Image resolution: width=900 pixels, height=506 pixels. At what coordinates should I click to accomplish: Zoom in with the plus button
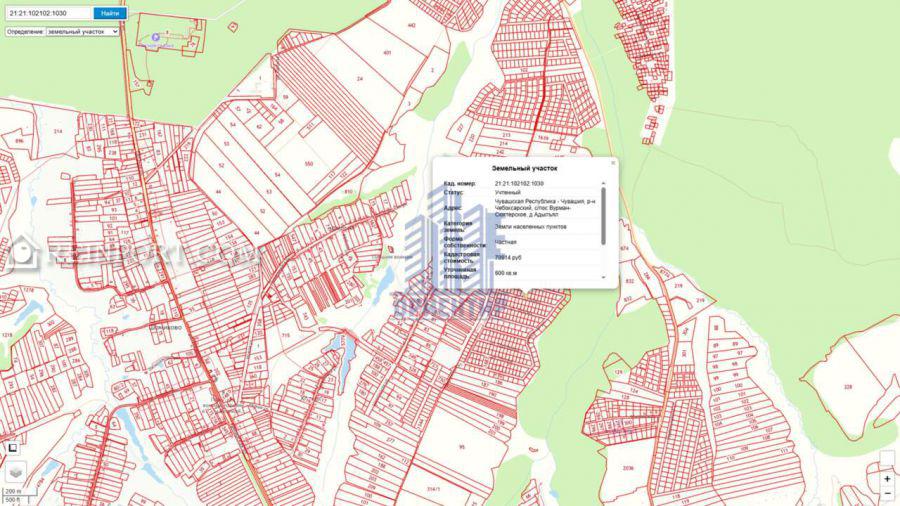pyautogui.click(x=886, y=479)
